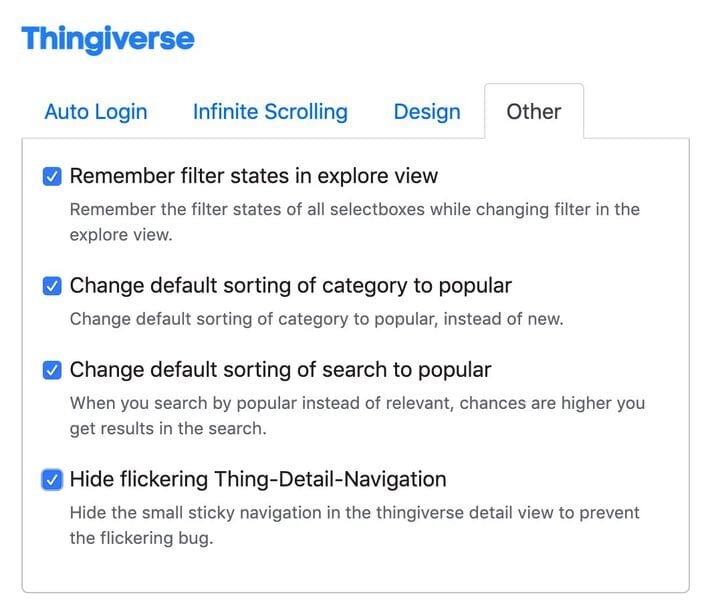Click blank panel space below the flickering bug text
The image size is (710, 600).
354,568
